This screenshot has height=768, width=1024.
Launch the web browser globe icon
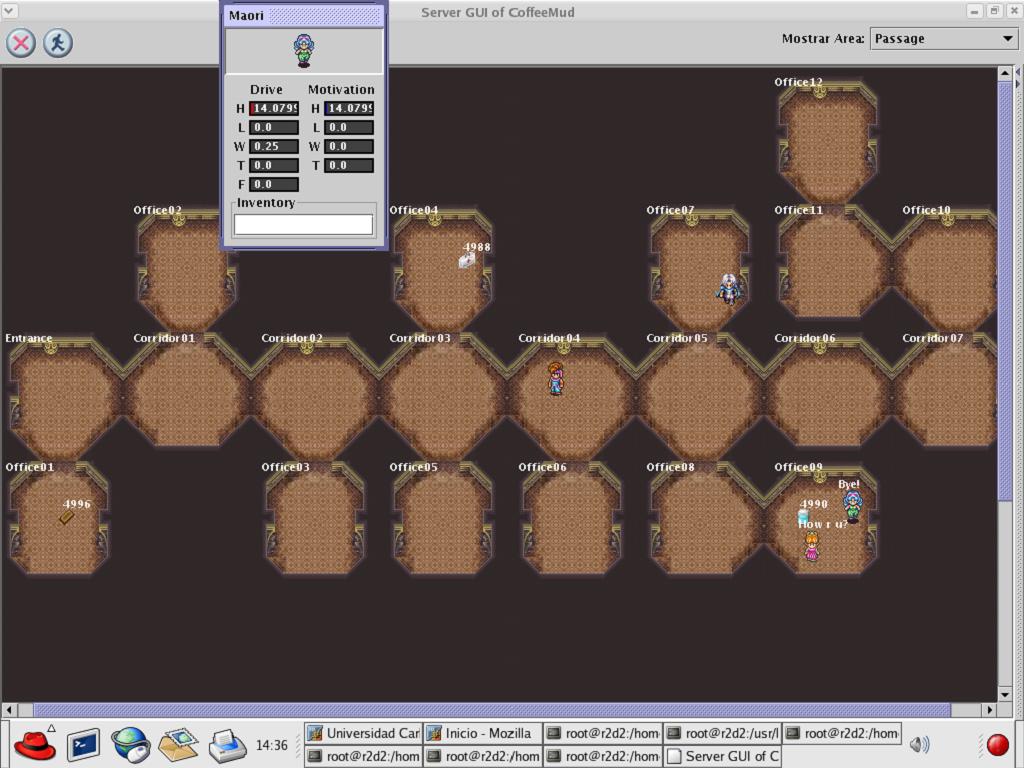[x=131, y=745]
